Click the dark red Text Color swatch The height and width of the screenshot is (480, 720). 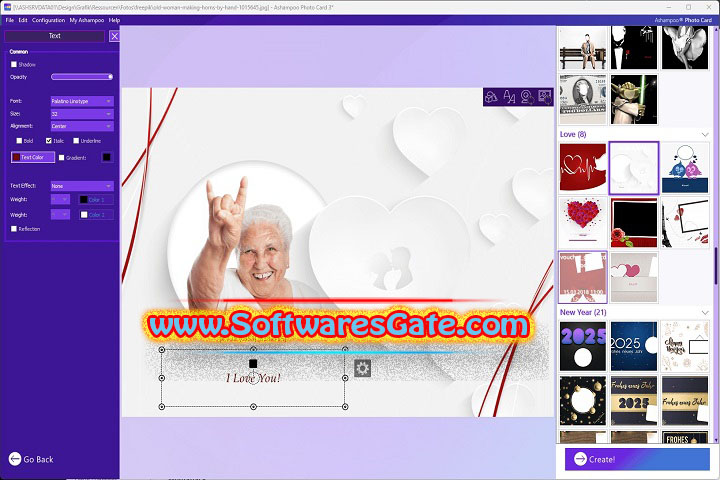[17, 157]
